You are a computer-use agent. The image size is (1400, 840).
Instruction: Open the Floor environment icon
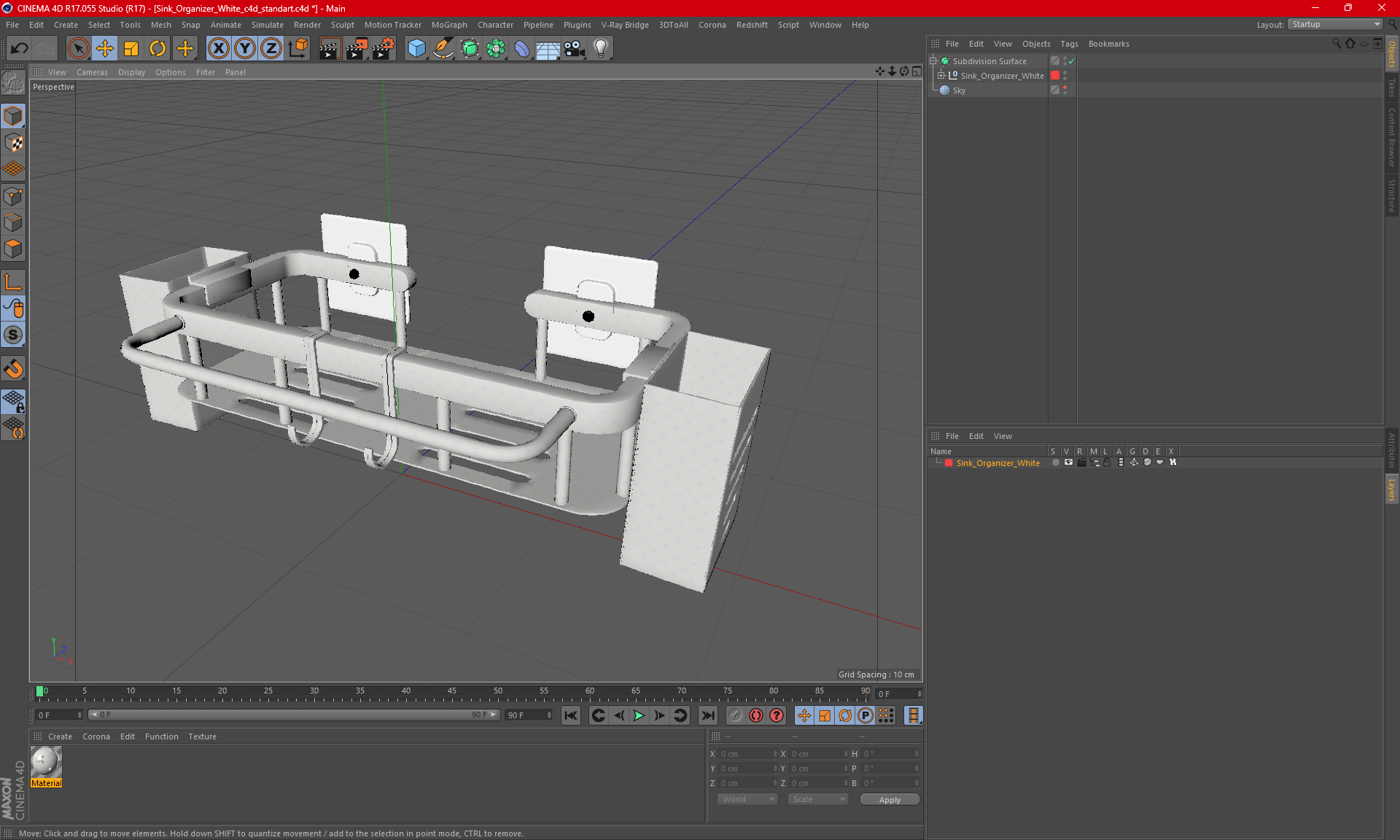[x=548, y=49]
